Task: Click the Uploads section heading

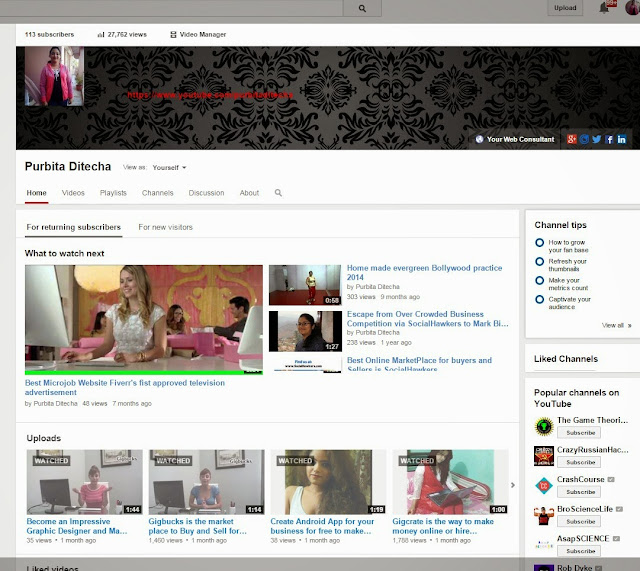Action: point(44,438)
